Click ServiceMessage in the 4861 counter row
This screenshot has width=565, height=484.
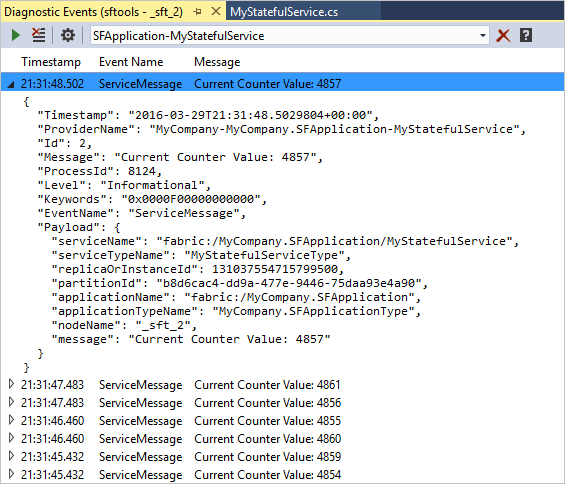tap(141, 385)
